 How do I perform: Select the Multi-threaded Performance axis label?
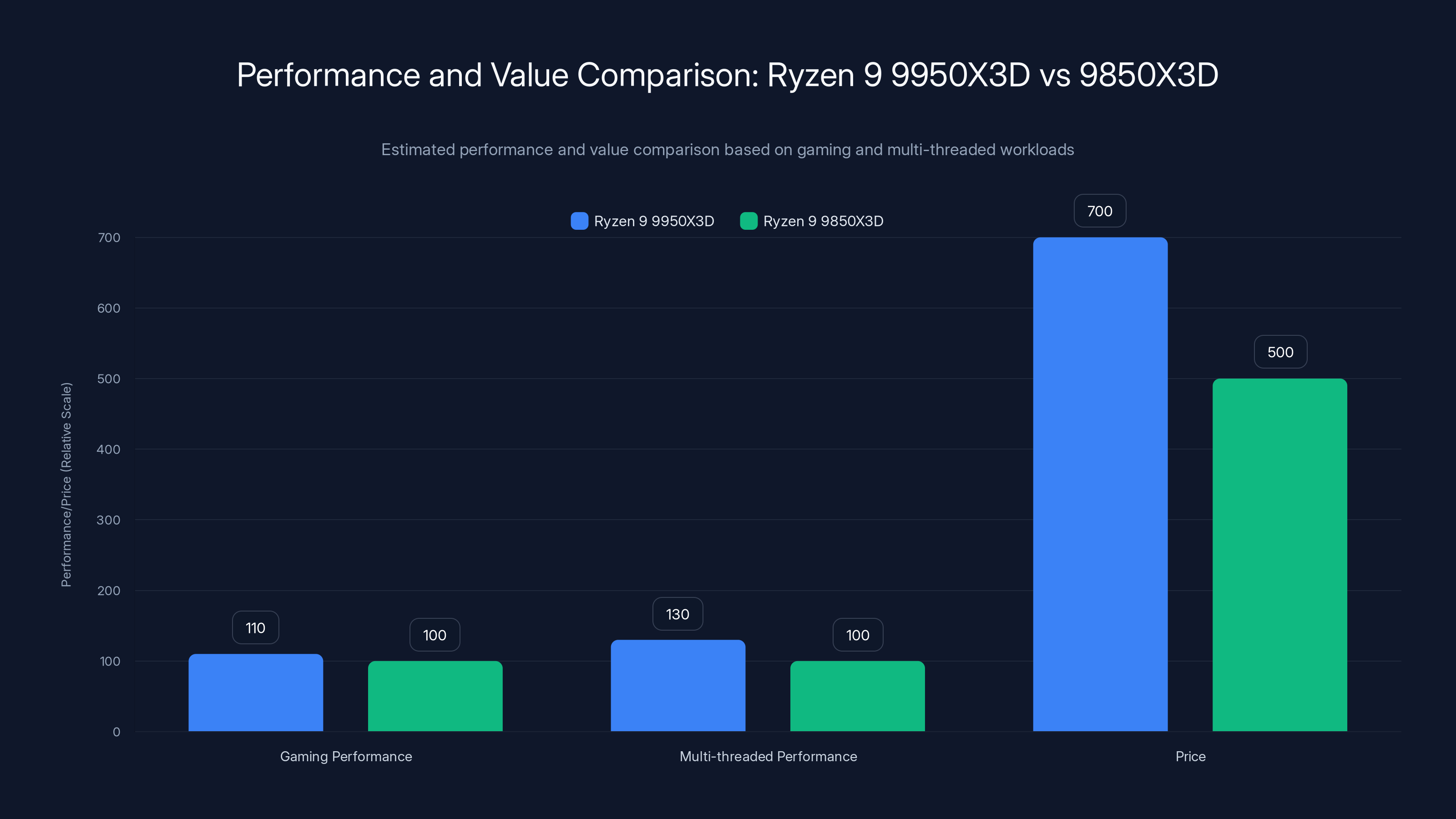click(768, 756)
